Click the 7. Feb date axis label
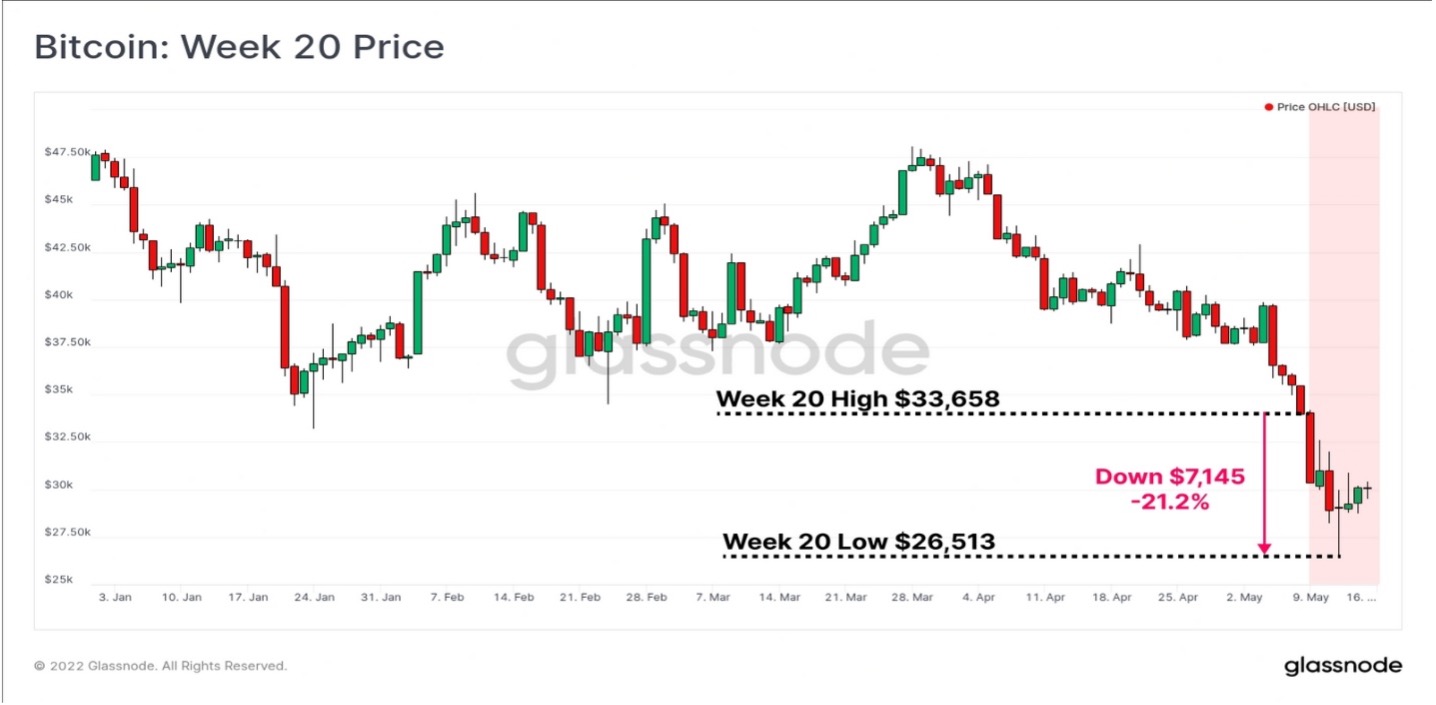Screen dimensions: 1436x705 [447, 597]
